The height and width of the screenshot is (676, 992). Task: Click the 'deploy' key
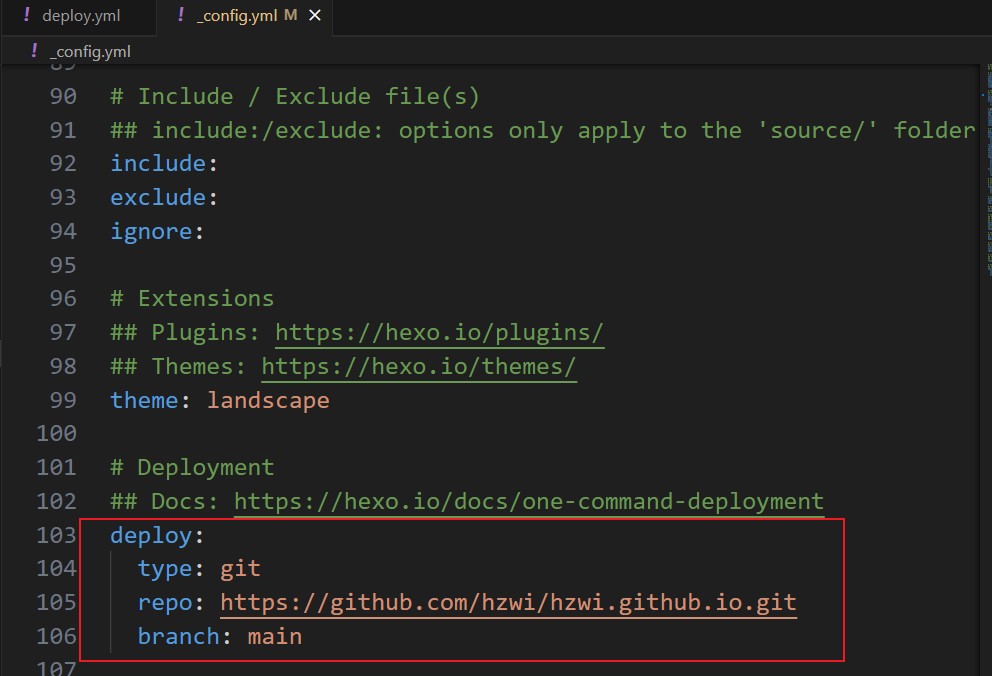point(151,536)
